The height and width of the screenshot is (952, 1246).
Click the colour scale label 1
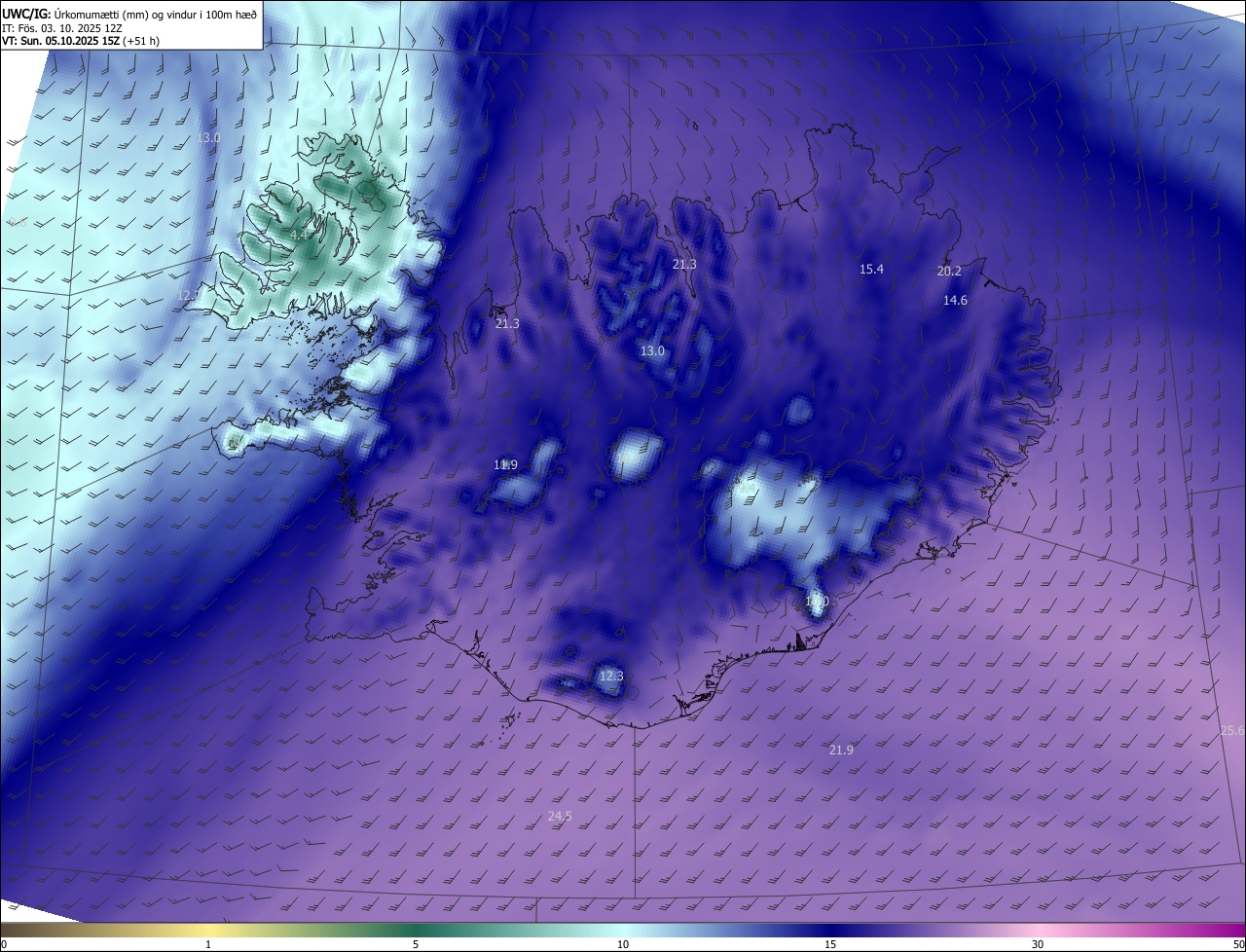(x=209, y=944)
